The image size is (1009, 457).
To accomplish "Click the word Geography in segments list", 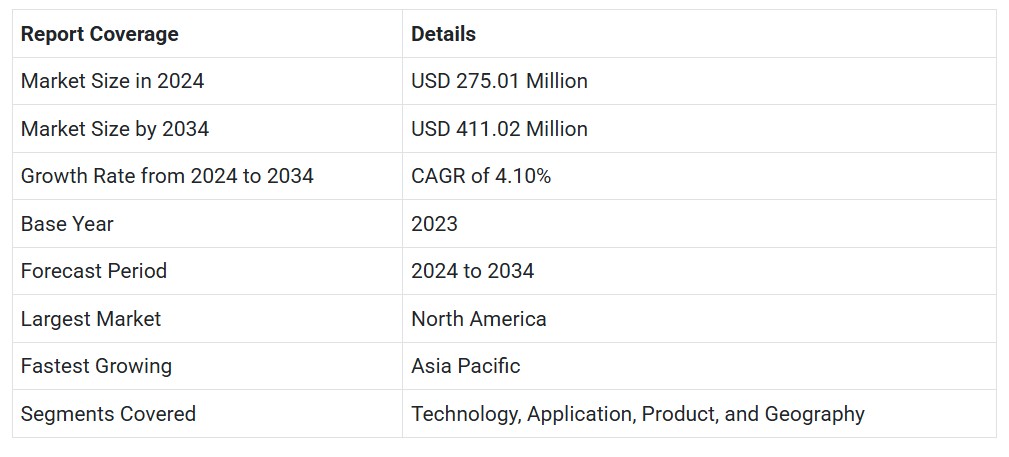I will click(814, 414).
